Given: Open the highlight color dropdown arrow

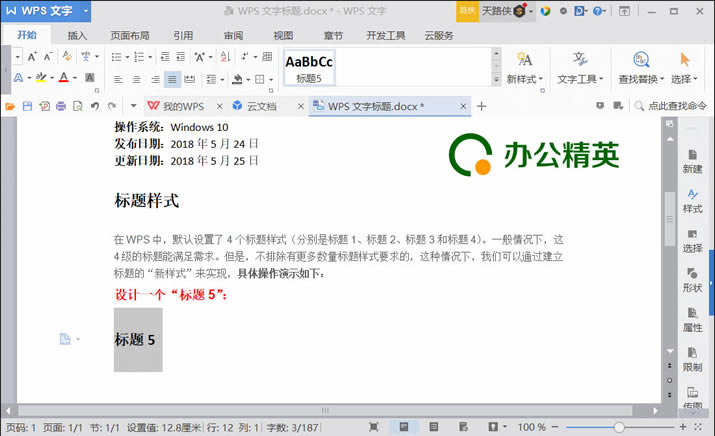Looking at the screenshot, I should coord(52,78).
